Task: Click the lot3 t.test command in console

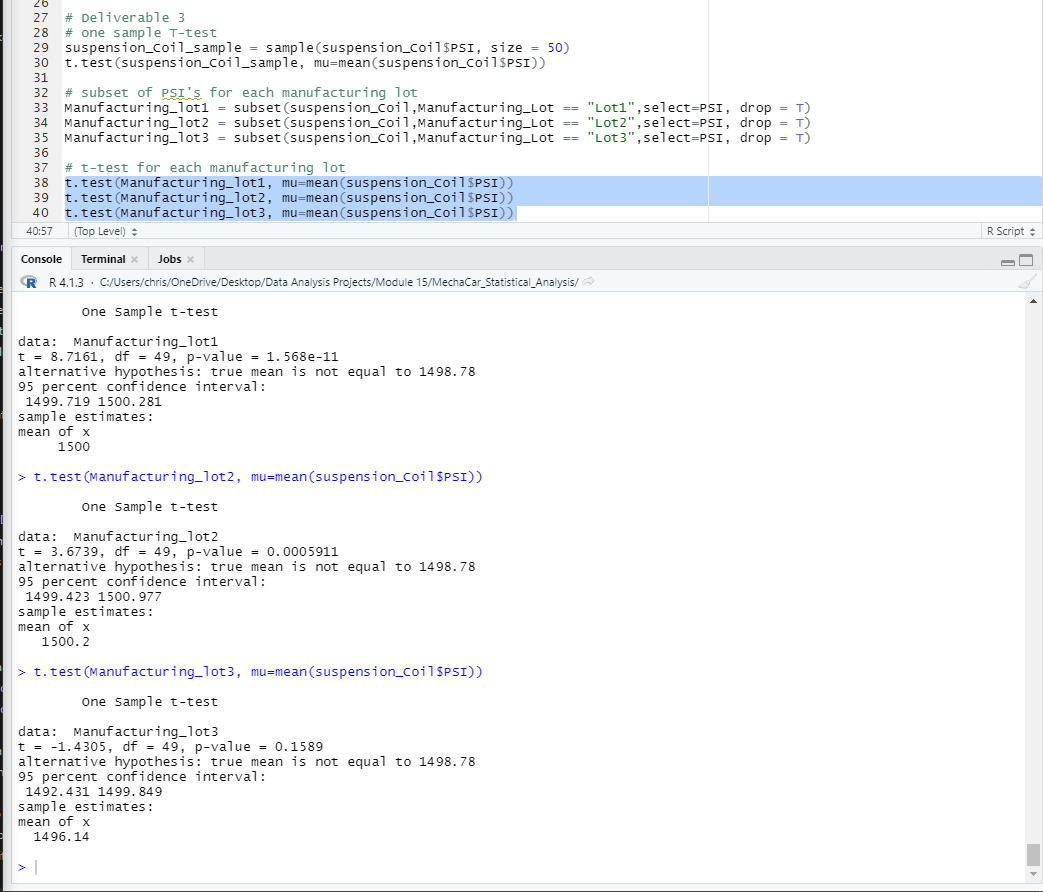Action: pyautogui.click(x=258, y=672)
